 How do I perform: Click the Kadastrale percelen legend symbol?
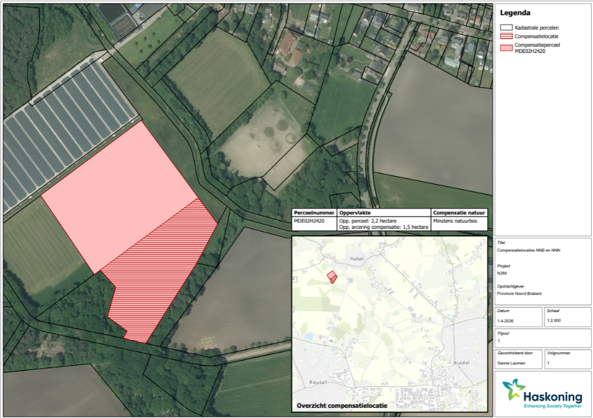(506, 28)
